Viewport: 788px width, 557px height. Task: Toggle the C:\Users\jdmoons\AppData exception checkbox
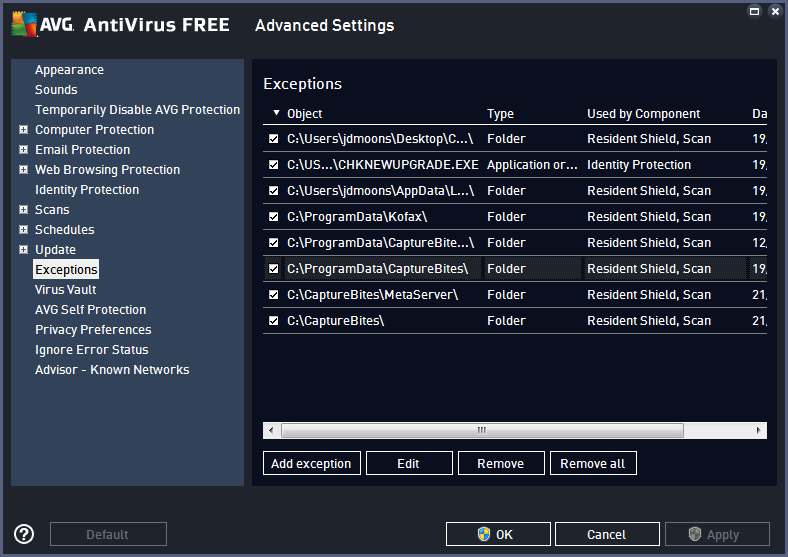(x=273, y=191)
